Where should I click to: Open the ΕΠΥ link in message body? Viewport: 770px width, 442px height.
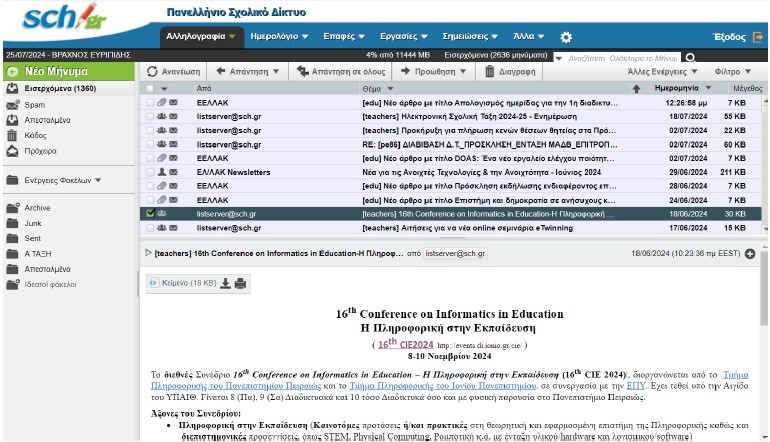tap(636, 386)
